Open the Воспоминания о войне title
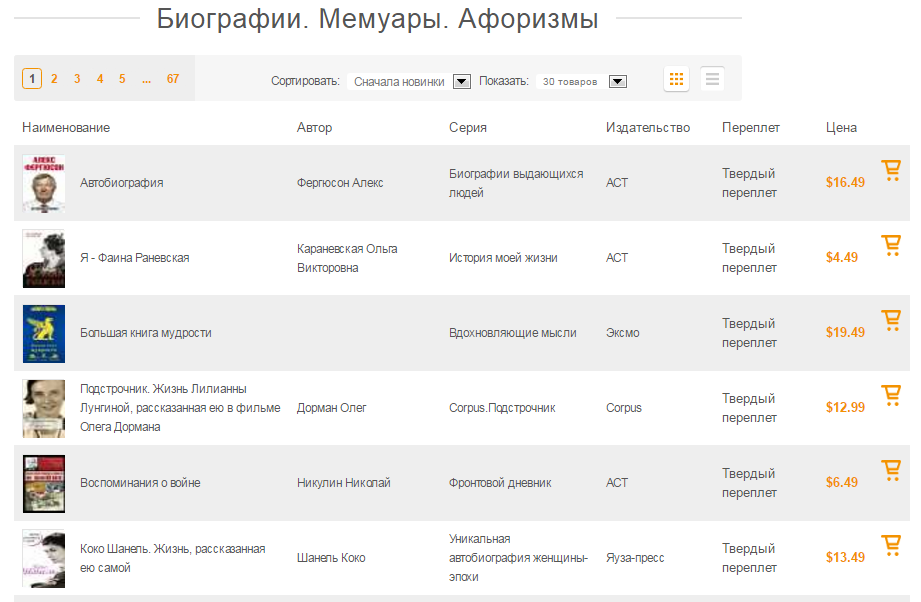The image size is (921, 602). (x=140, y=483)
